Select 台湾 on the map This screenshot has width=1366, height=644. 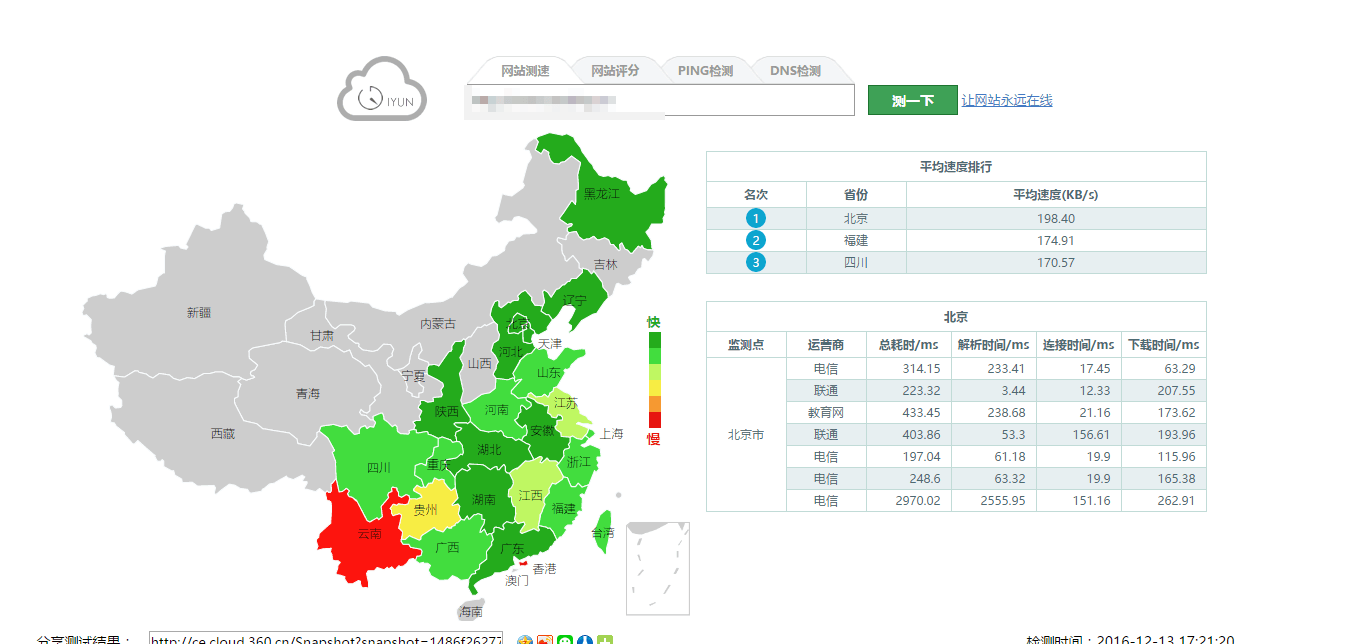click(603, 533)
